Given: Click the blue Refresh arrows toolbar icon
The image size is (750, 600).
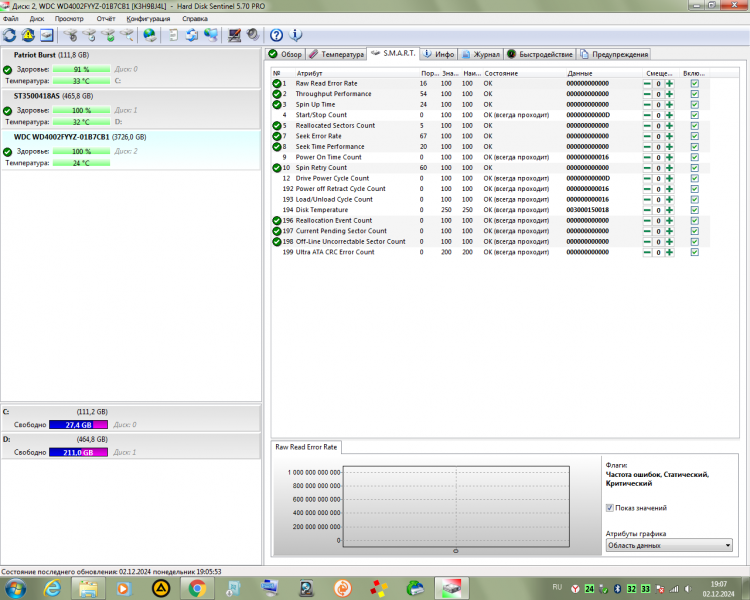Looking at the screenshot, I should pos(10,35).
